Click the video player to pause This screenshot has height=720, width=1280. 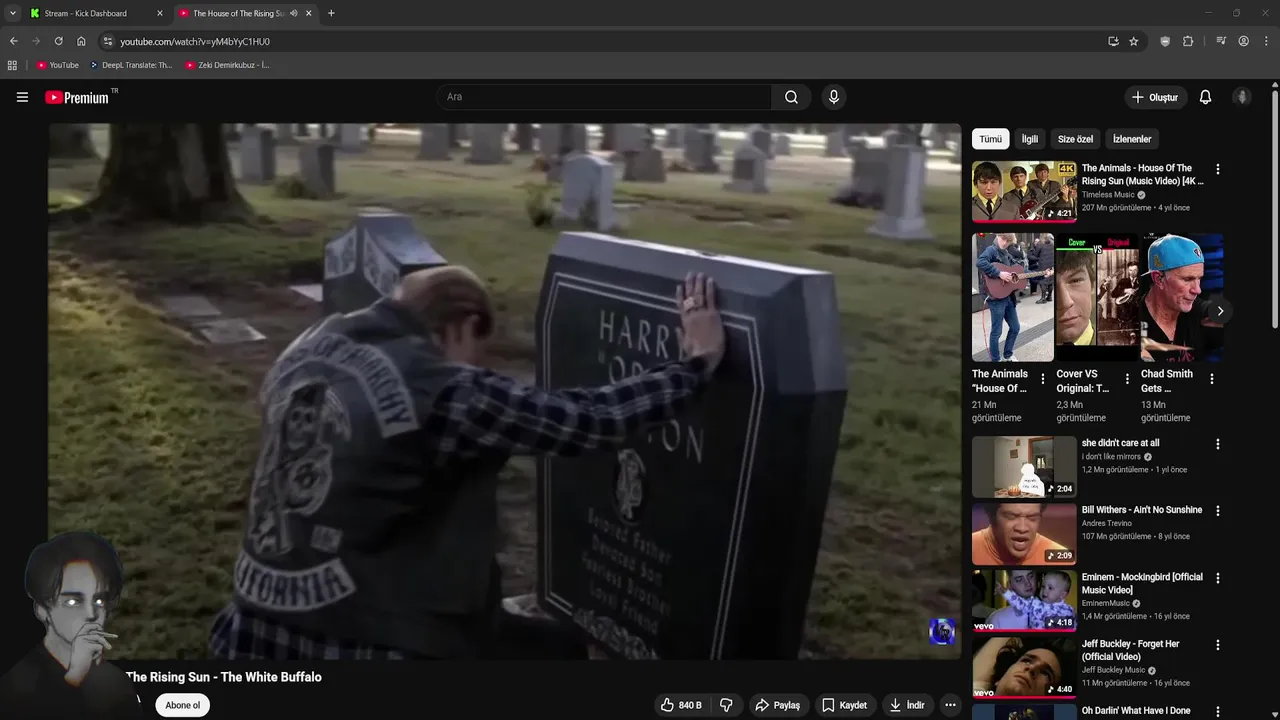click(505, 391)
